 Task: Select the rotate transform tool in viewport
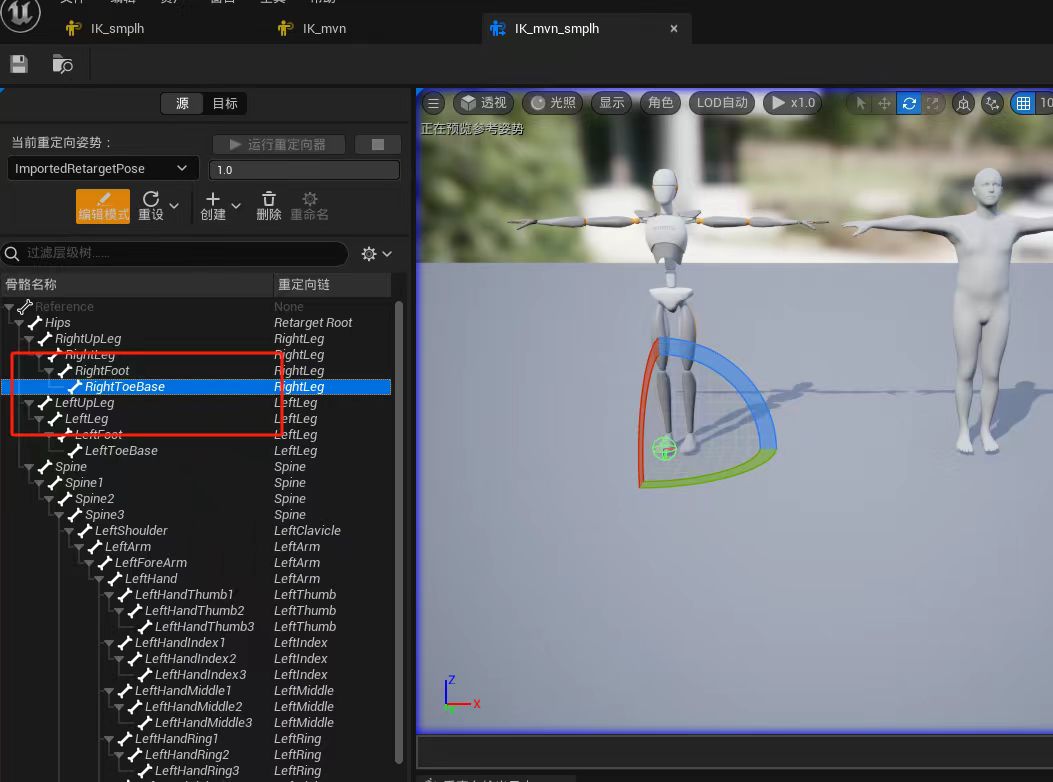point(908,103)
